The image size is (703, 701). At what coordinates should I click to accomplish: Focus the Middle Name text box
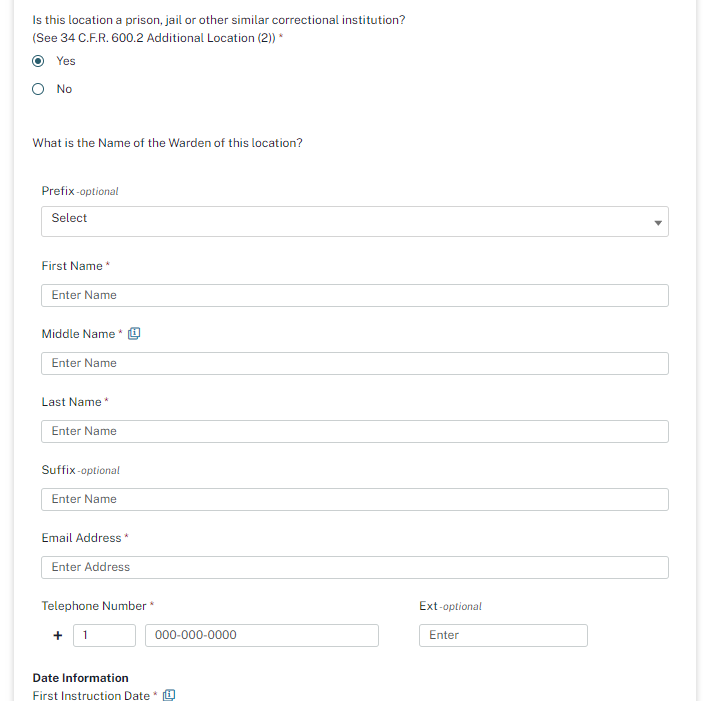pyautogui.click(x=354, y=363)
